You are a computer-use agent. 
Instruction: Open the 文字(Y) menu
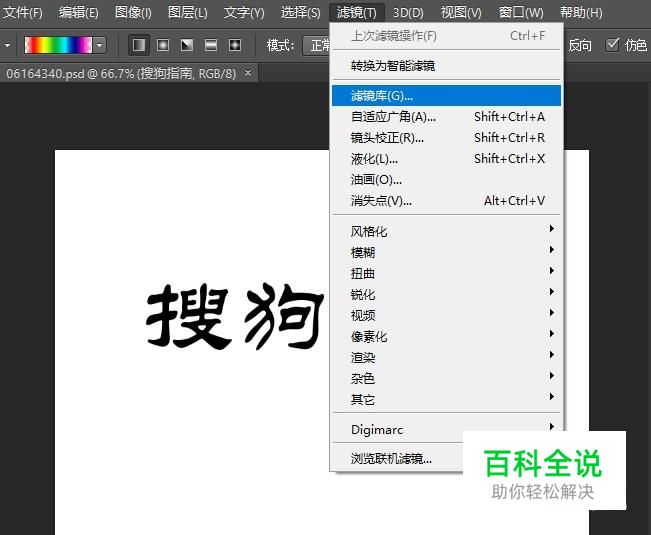tap(244, 12)
